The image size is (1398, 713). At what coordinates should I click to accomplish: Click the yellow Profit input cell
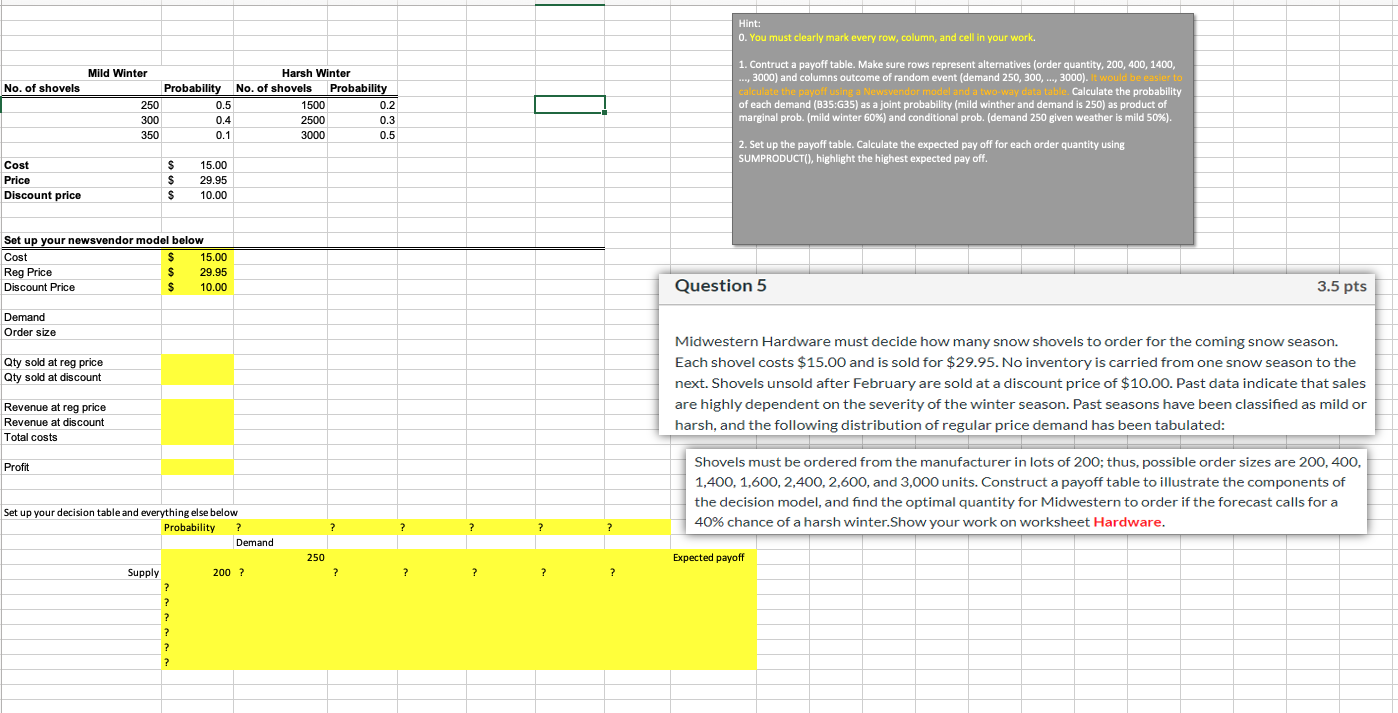pyautogui.click(x=197, y=466)
